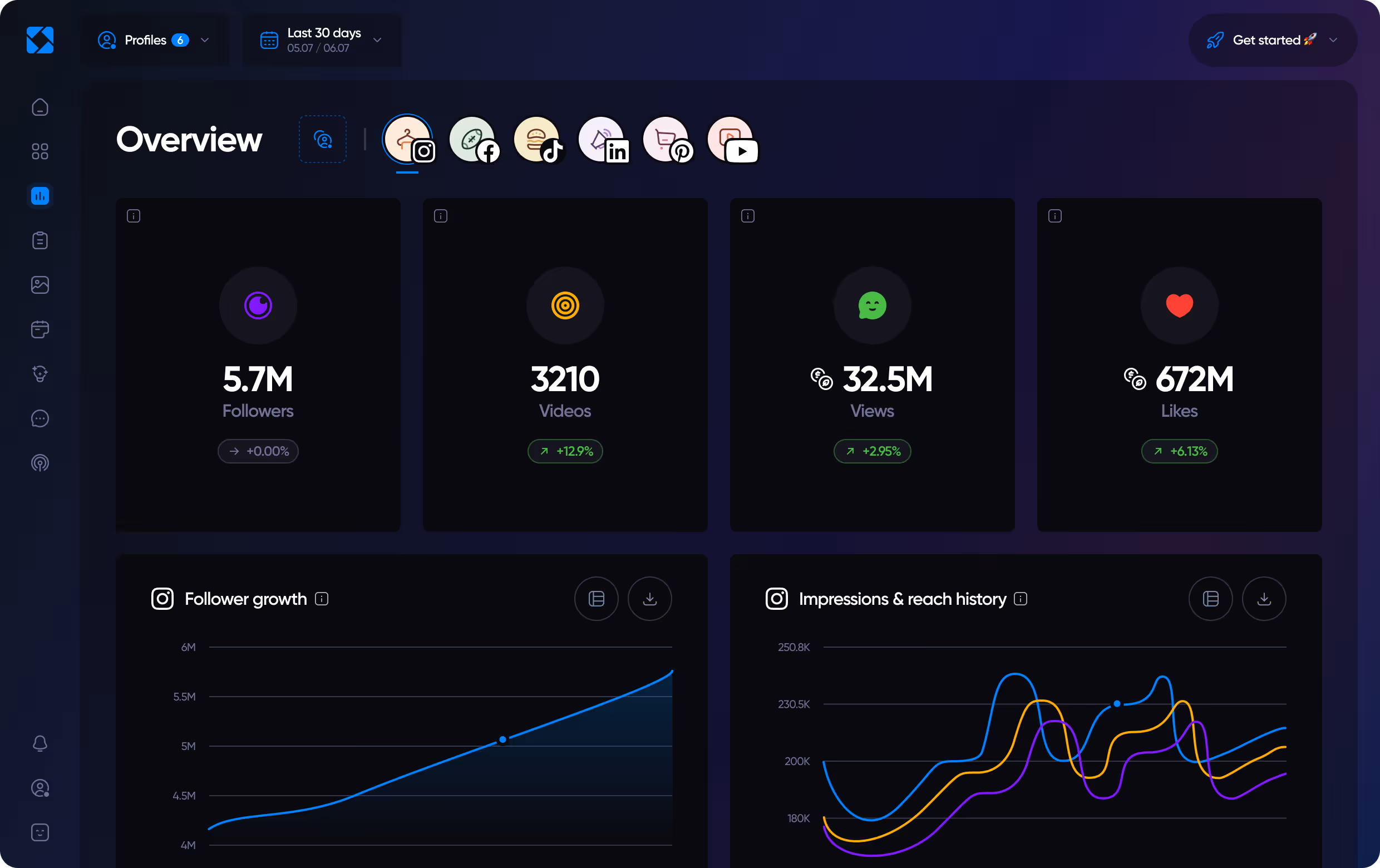Toggle table view for Follower growth
This screenshot has width=1380, height=868.
click(x=596, y=599)
